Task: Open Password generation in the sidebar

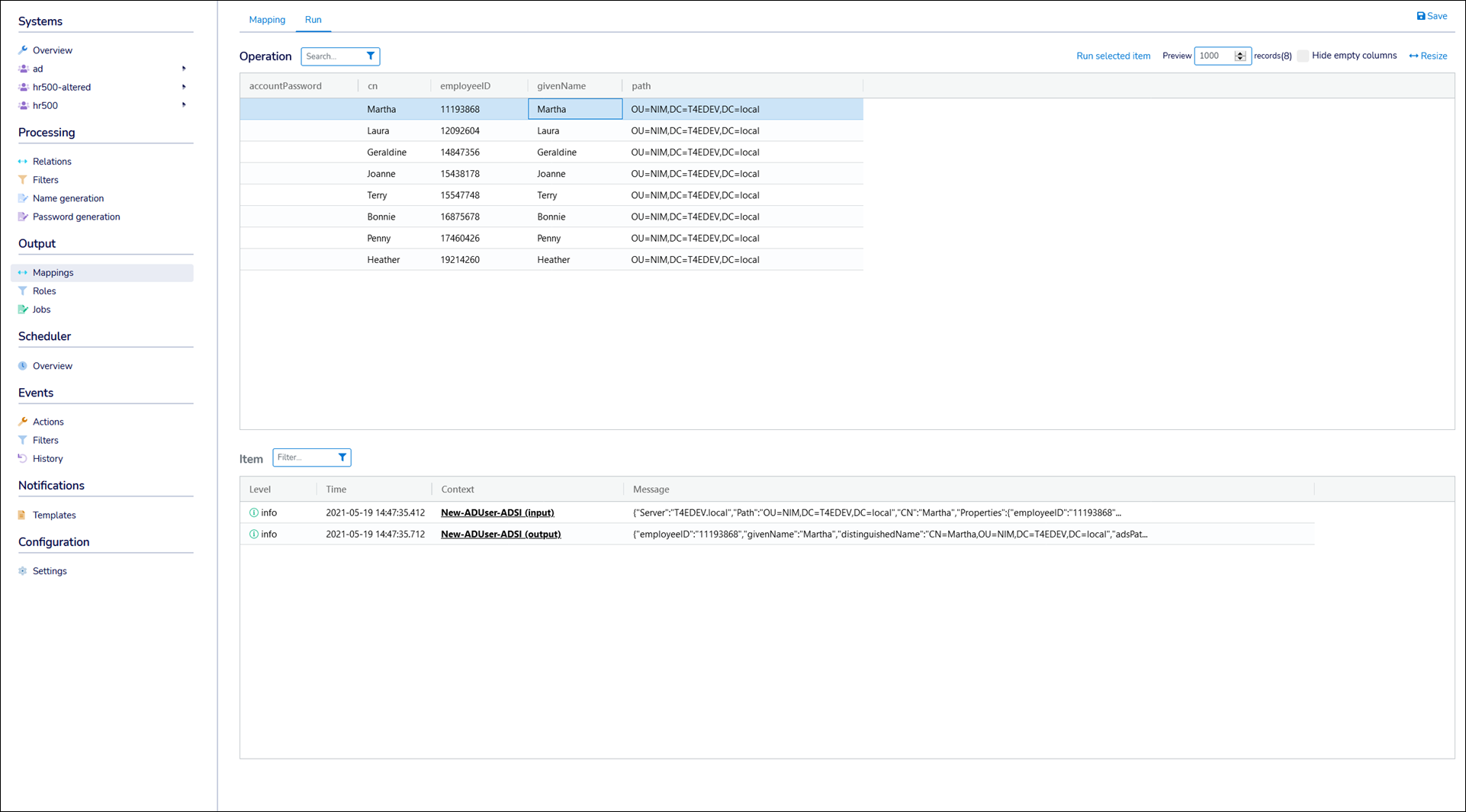Action: click(x=76, y=217)
